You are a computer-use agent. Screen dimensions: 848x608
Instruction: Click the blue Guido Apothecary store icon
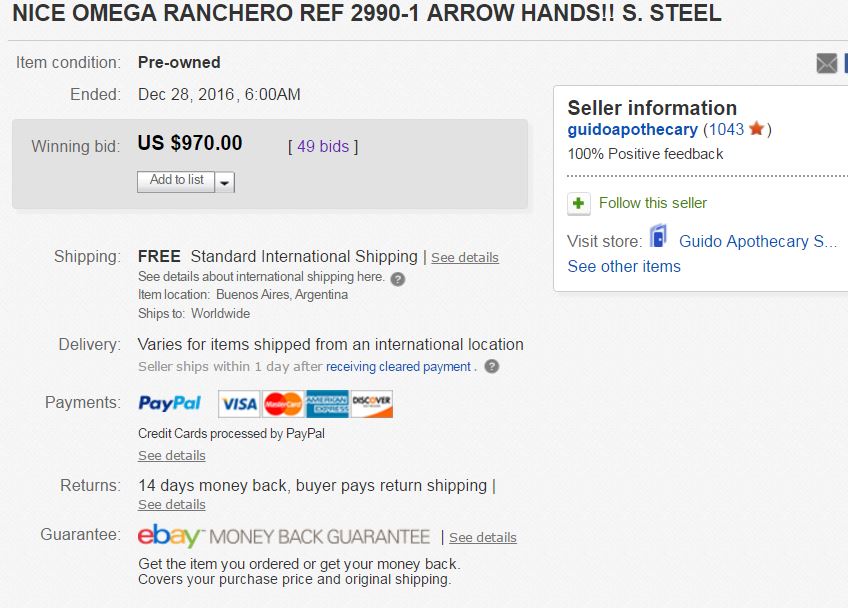tap(658, 238)
